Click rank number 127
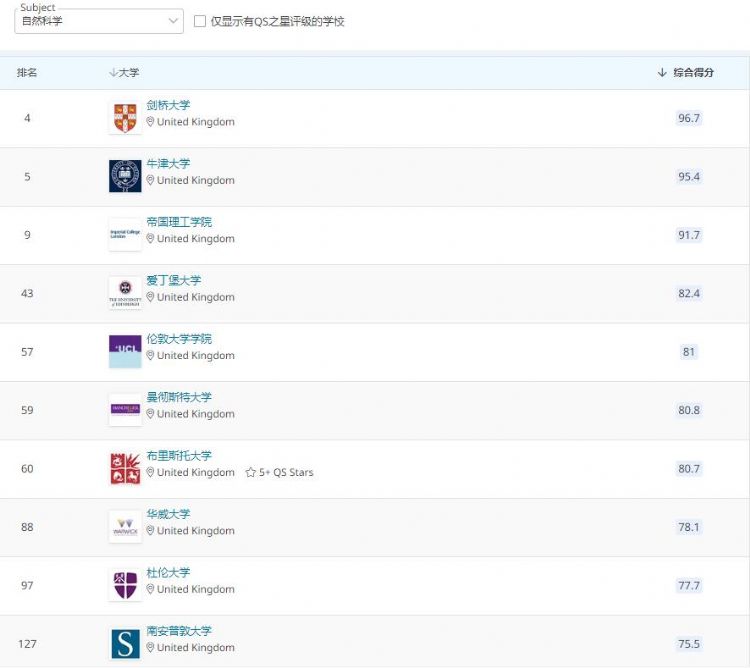The width and height of the screenshot is (750, 668). 27,644
